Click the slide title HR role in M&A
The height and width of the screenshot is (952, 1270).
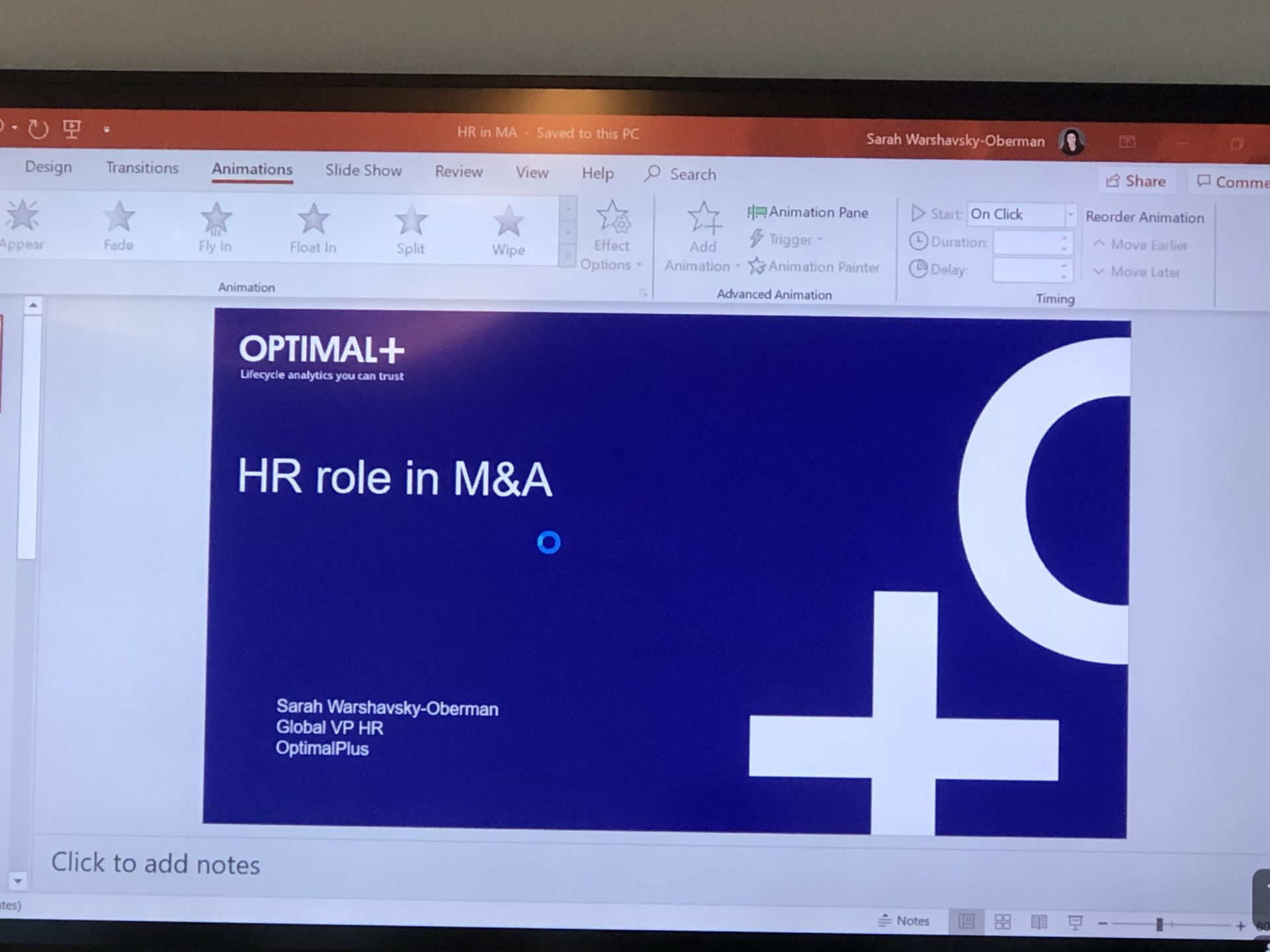point(394,477)
